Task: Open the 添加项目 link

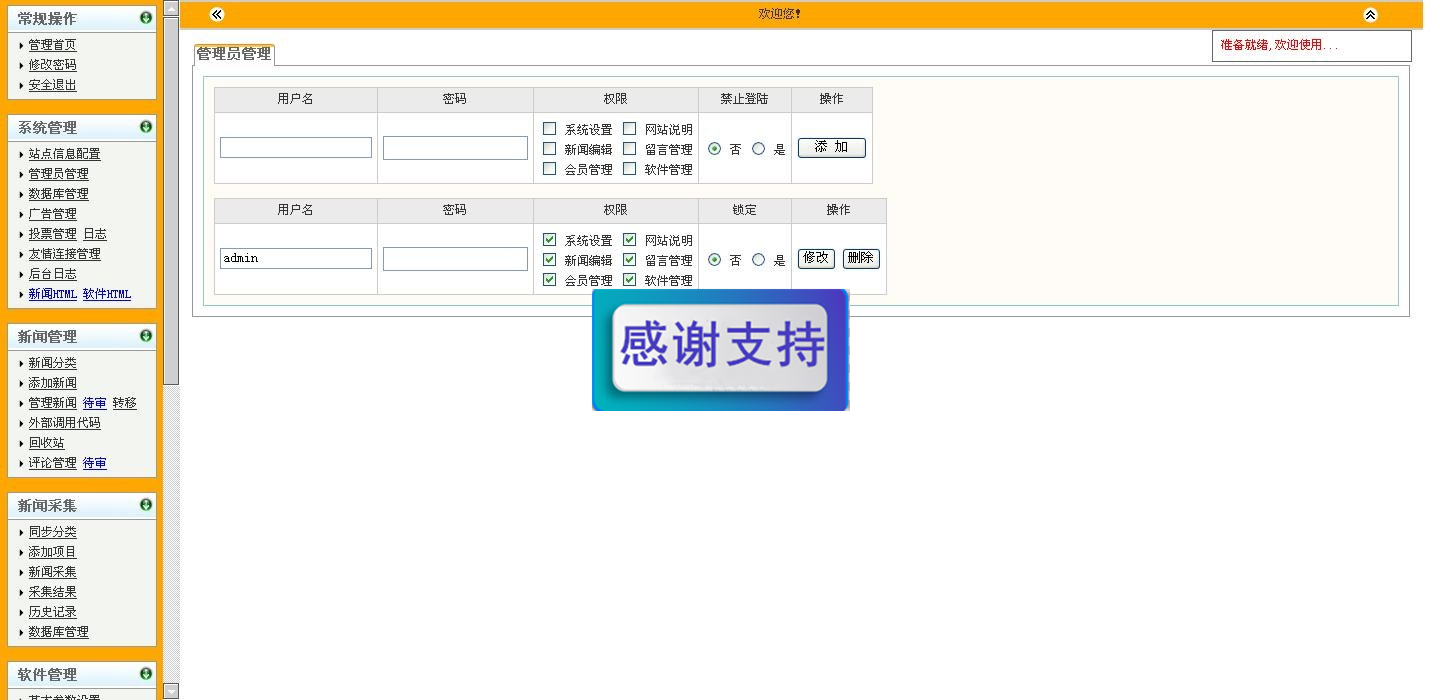Action: click(x=52, y=552)
